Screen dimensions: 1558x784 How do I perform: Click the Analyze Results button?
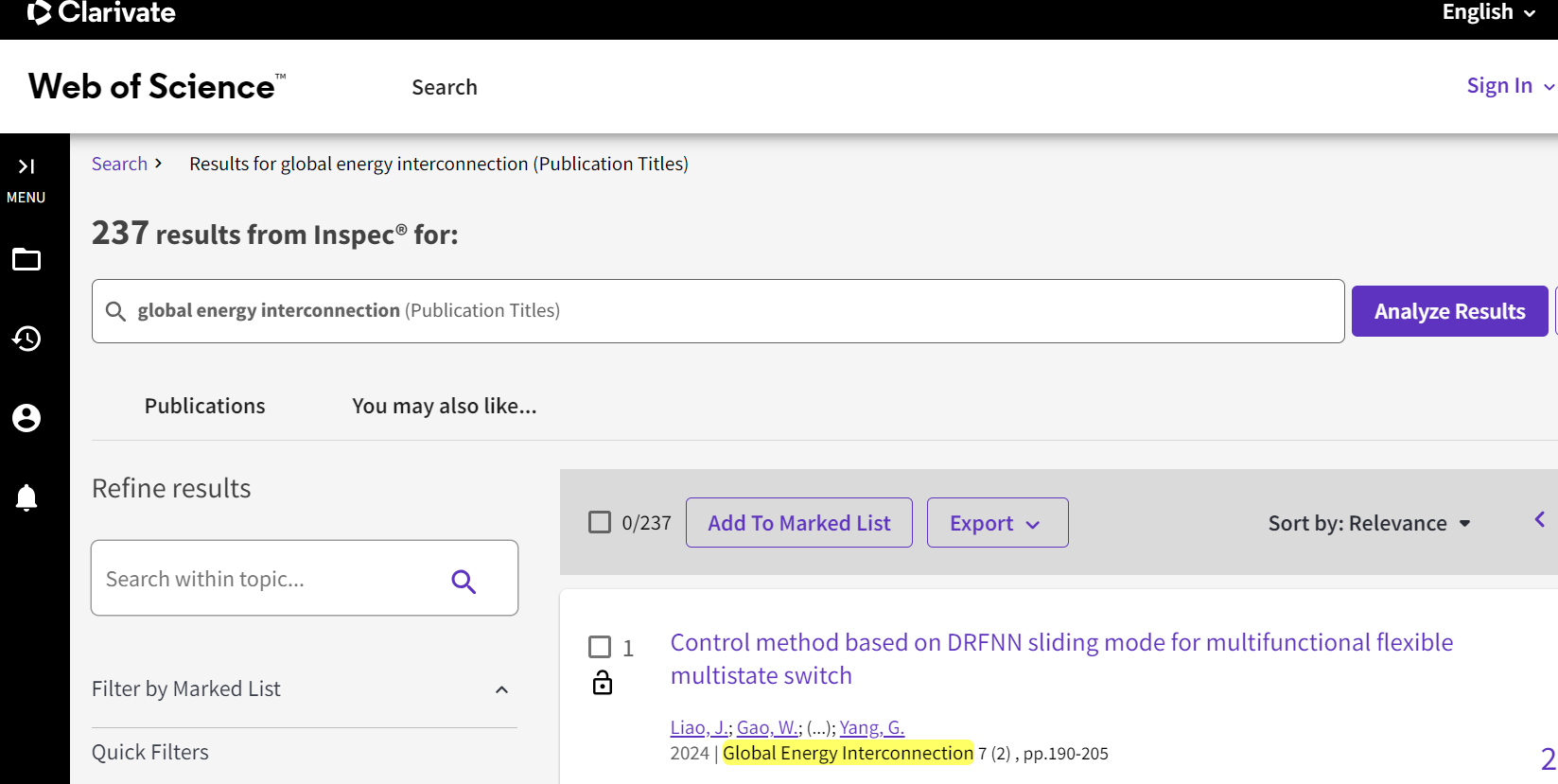click(x=1450, y=311)
